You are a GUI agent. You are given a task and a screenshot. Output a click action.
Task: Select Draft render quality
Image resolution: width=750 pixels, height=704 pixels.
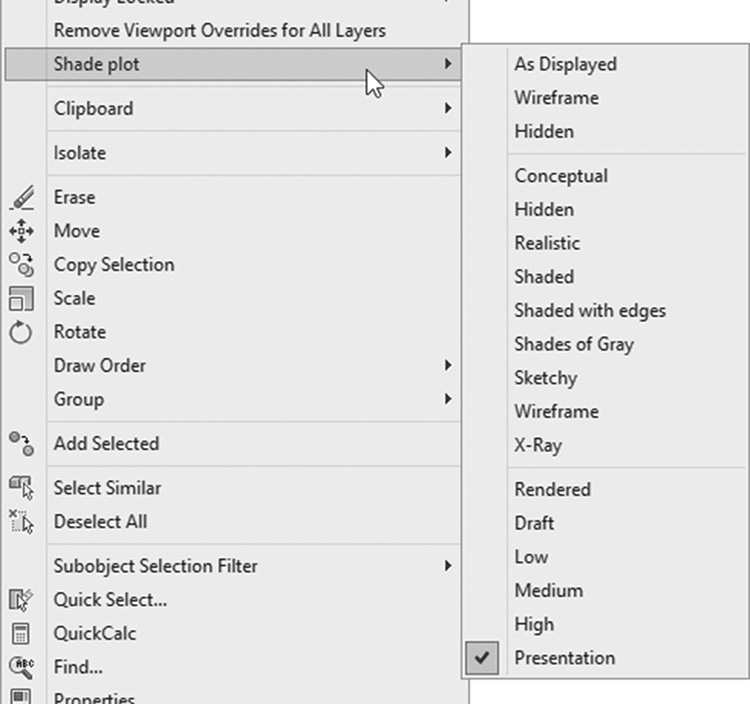pos(605,523)
